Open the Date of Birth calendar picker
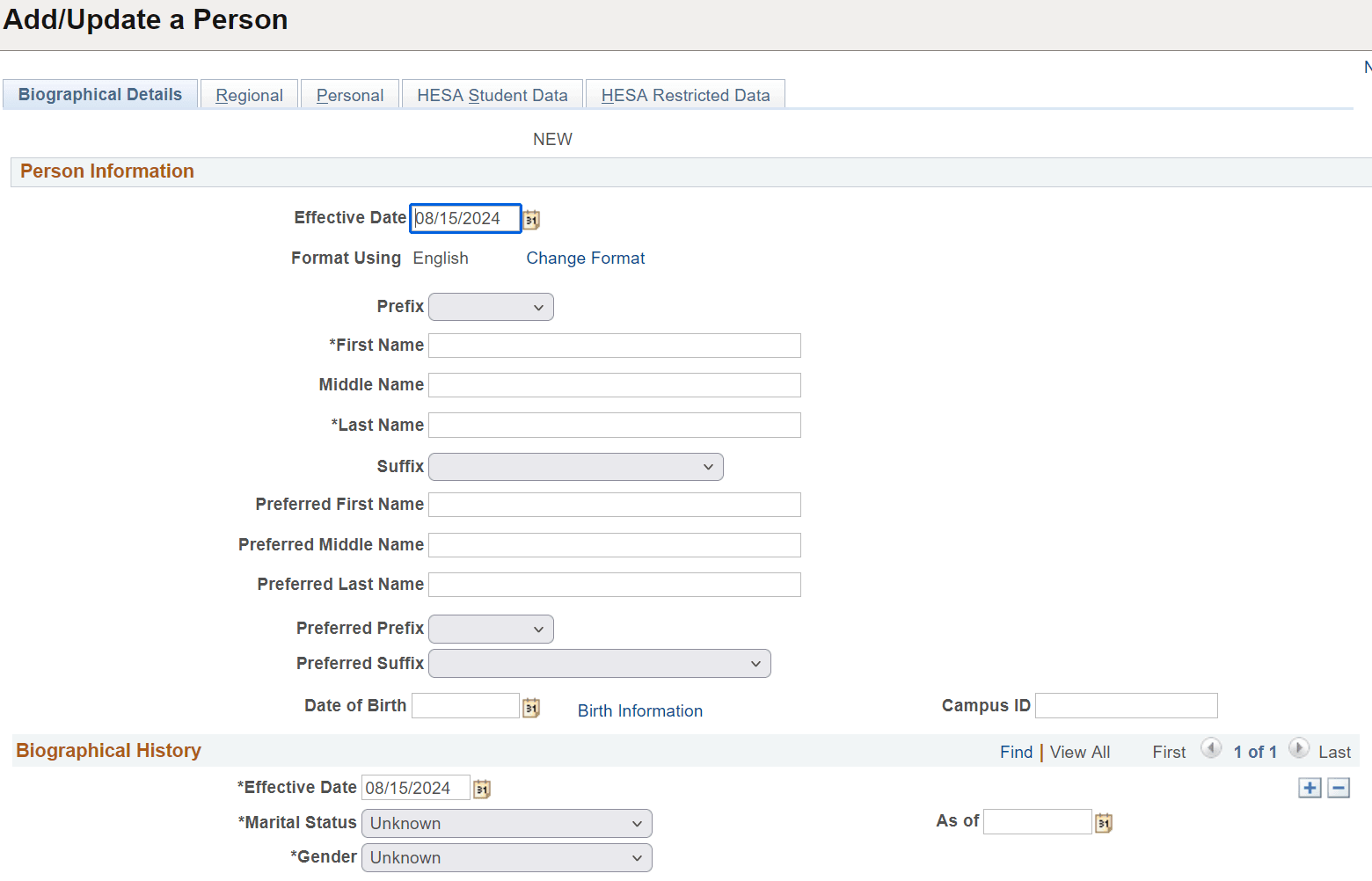 (531, 706)
